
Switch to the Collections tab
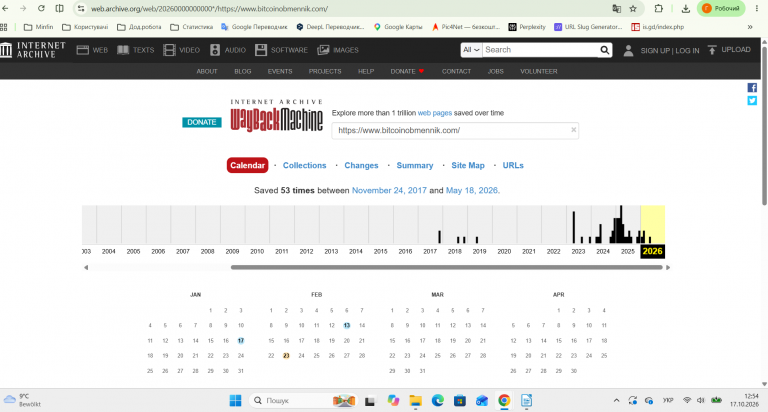[304, 166]
